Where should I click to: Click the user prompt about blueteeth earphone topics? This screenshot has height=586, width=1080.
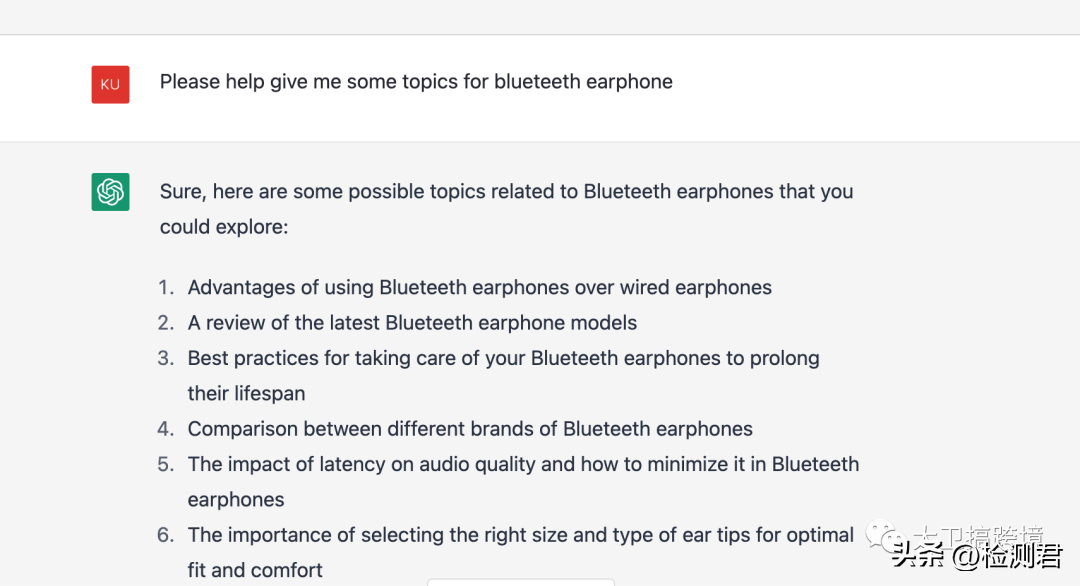tap(416, 82)
